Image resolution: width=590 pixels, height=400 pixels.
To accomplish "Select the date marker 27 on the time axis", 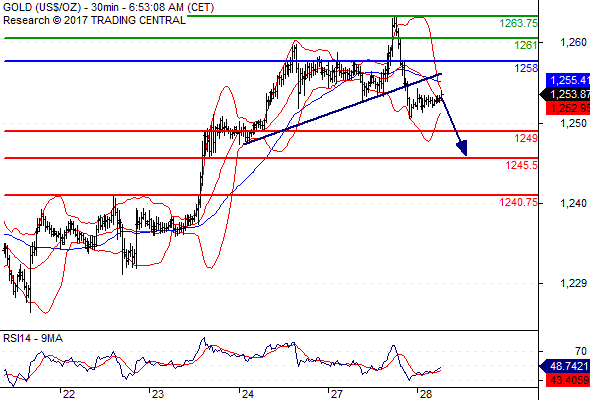I will (x=336, y=394).
